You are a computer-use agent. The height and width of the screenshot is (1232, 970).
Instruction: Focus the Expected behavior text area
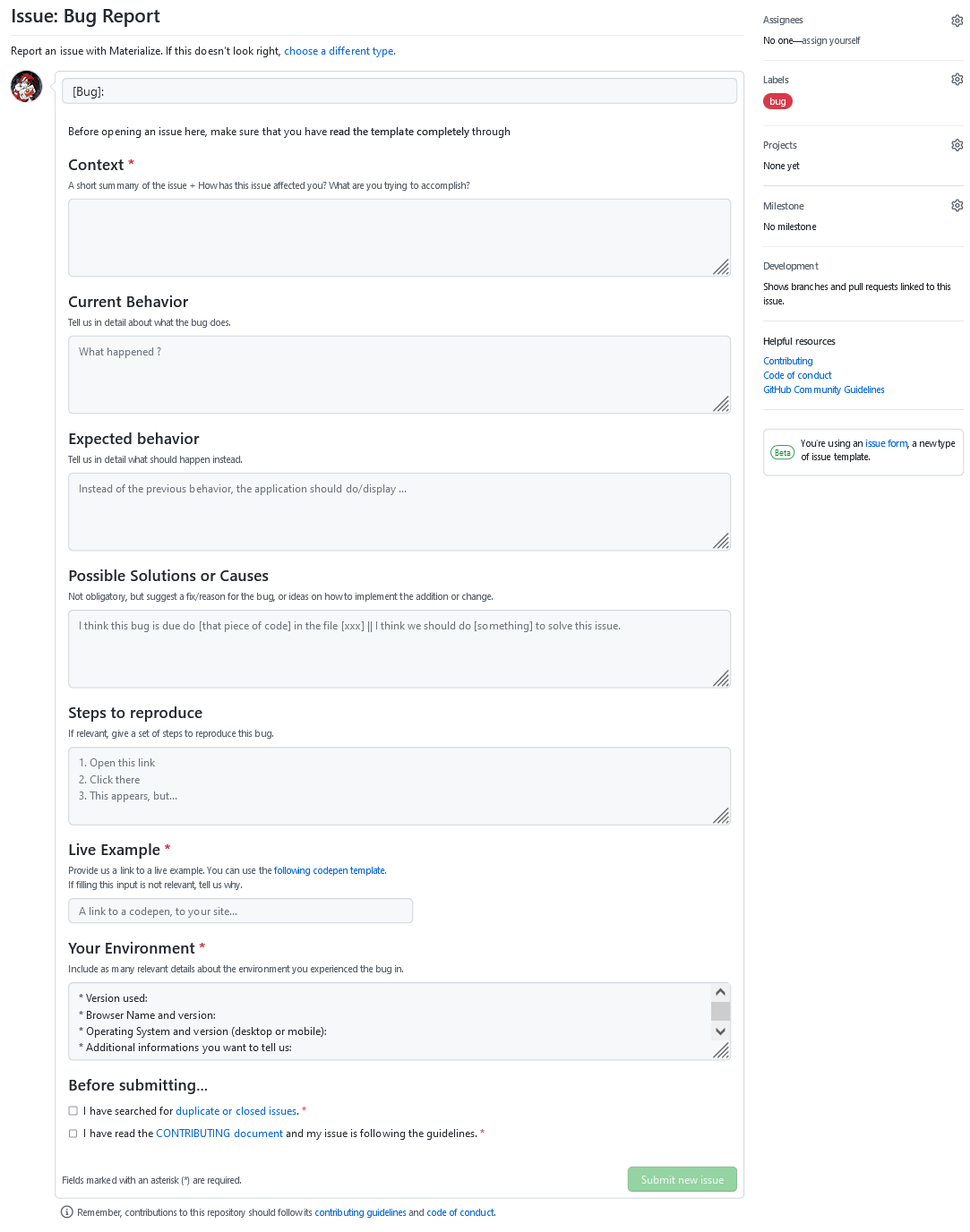pyautogui.click(x=399, y=511)
